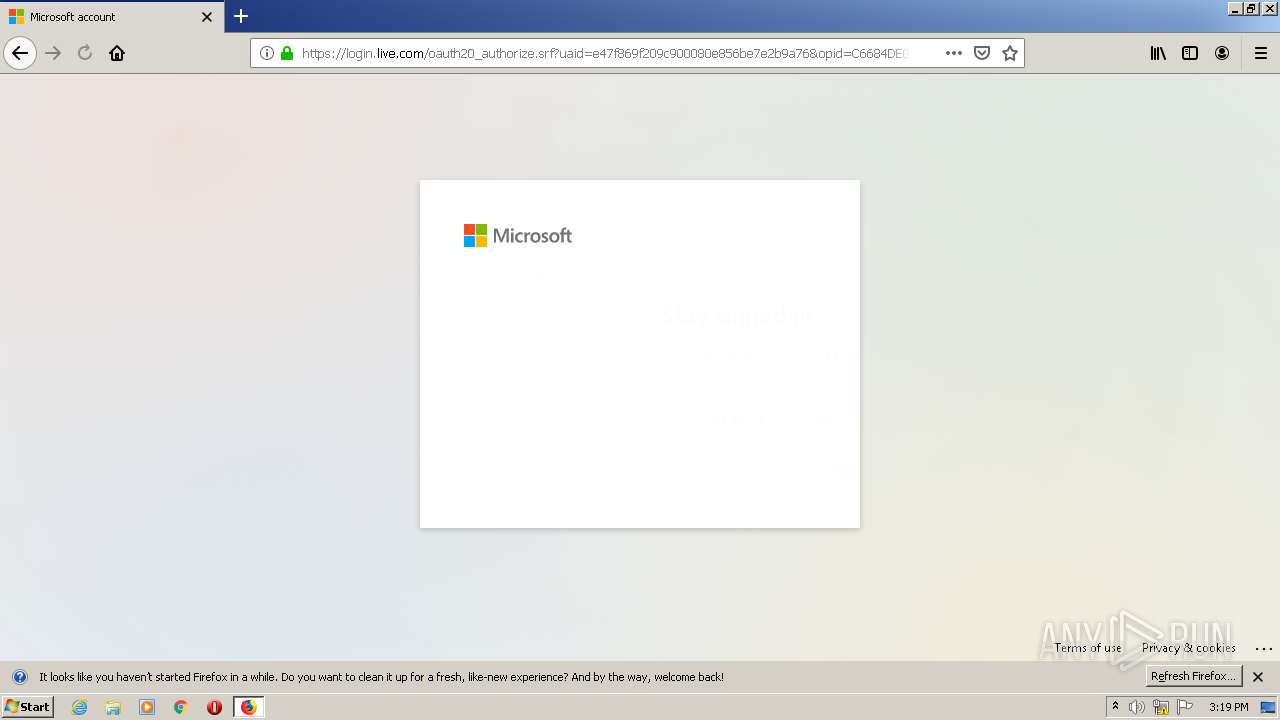Image resolution: width=1280 pixels, height=720 pixels.
Task: Open File Explorer from taskbar
Action: coord(113,707)
